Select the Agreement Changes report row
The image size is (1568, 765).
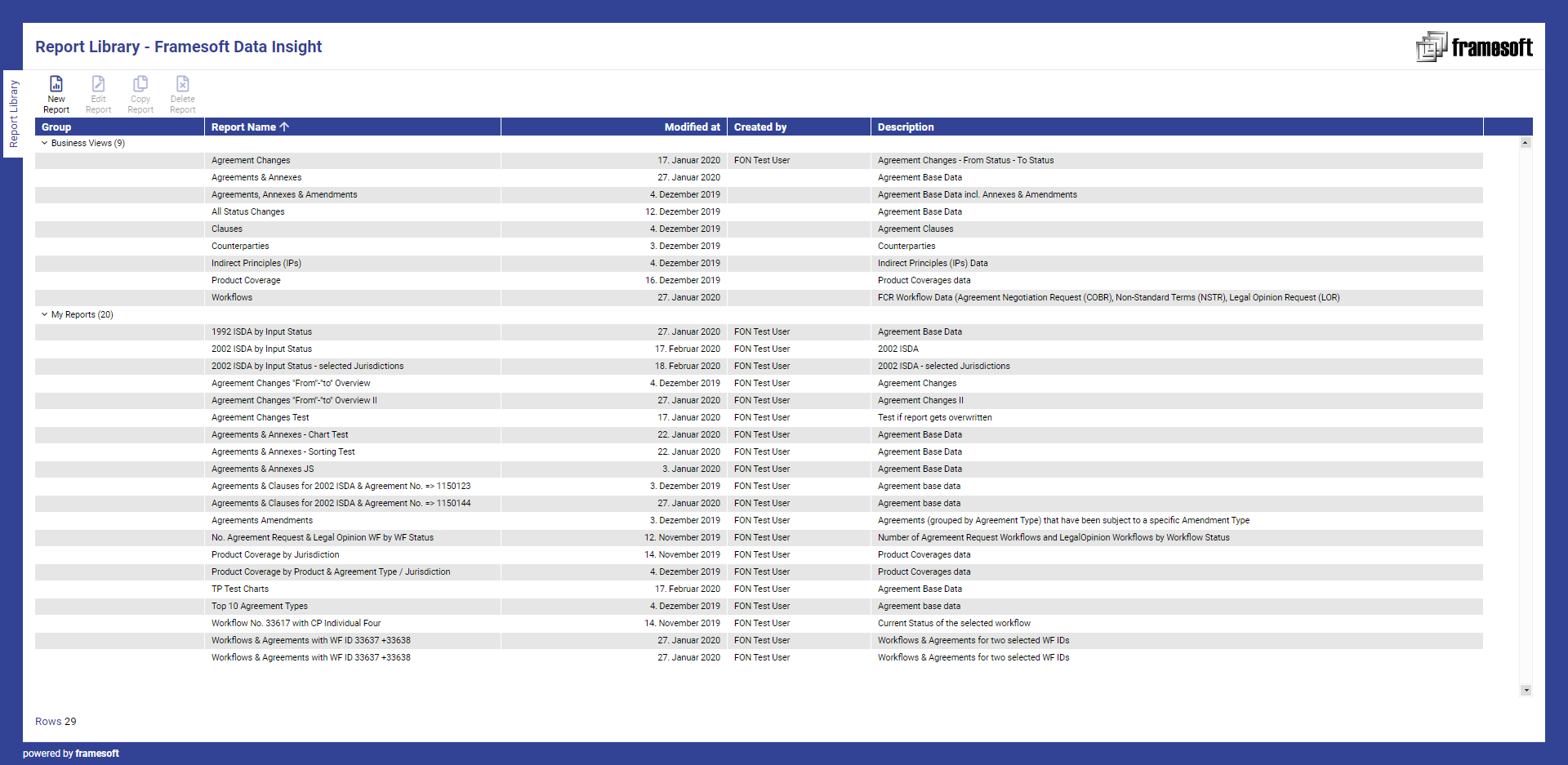point(759,160)
